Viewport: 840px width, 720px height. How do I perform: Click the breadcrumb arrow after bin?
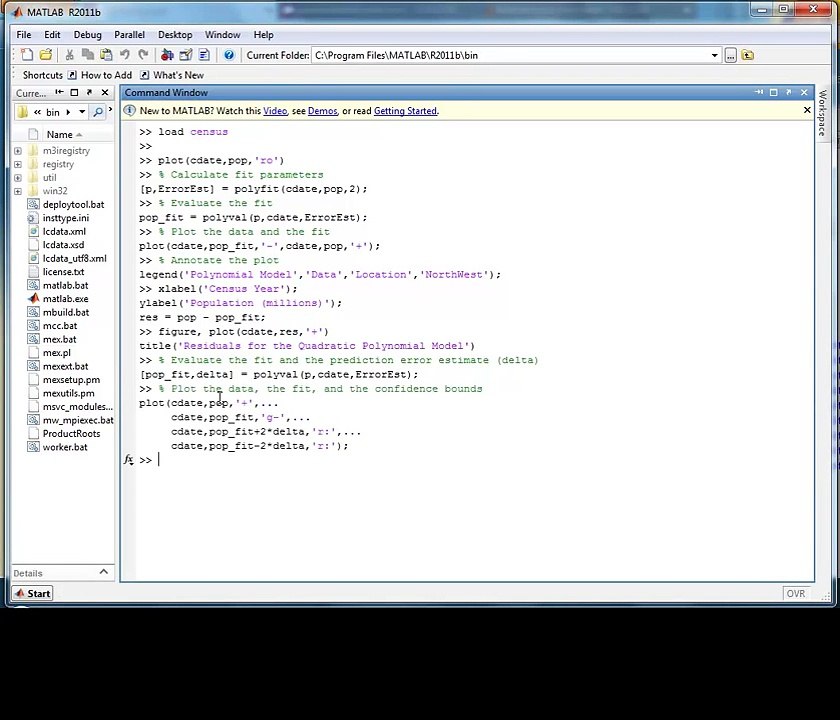pos(68,112)
